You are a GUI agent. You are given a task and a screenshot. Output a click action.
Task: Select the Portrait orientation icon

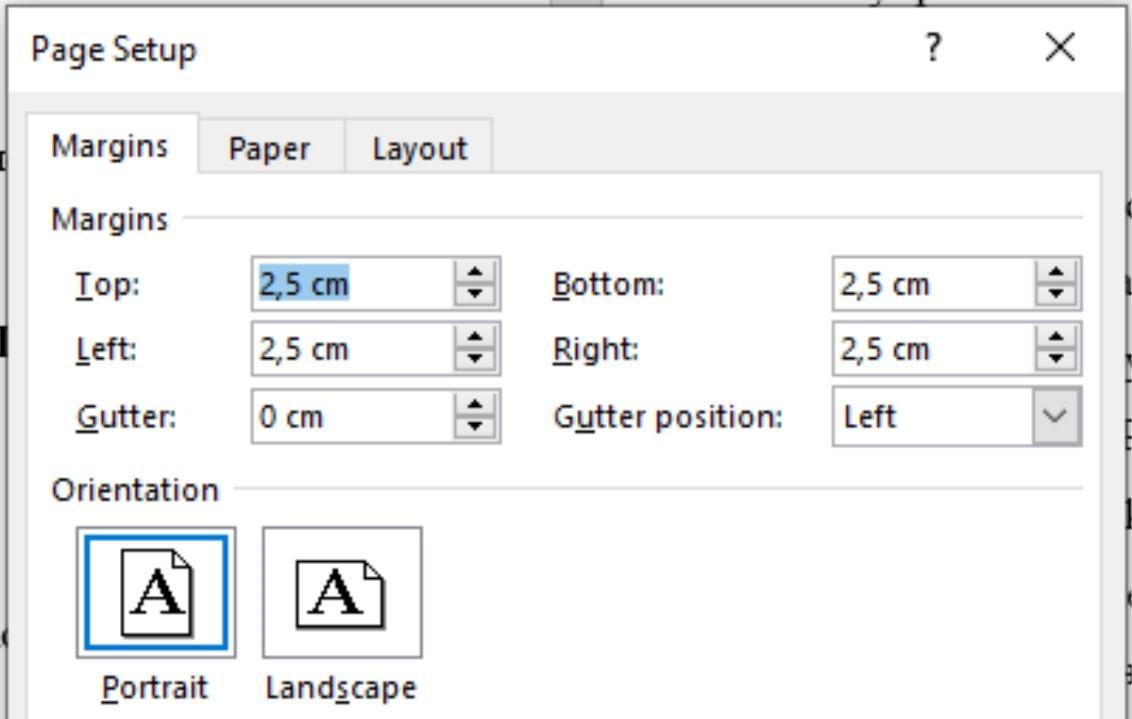pyautogui.click(x=156, y=593)
